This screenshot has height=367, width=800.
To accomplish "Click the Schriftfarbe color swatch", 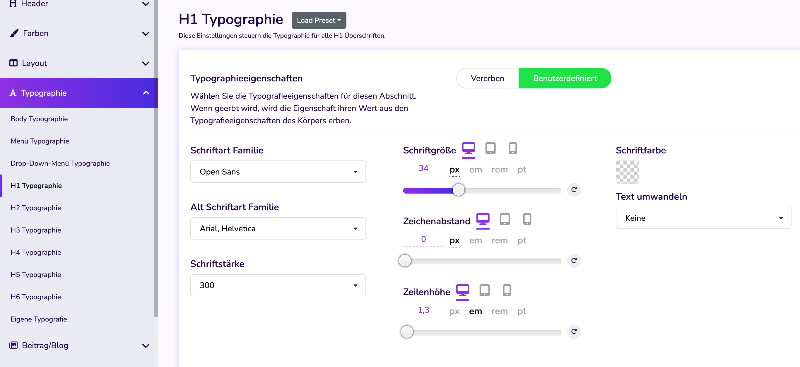I will click(627, 172).
